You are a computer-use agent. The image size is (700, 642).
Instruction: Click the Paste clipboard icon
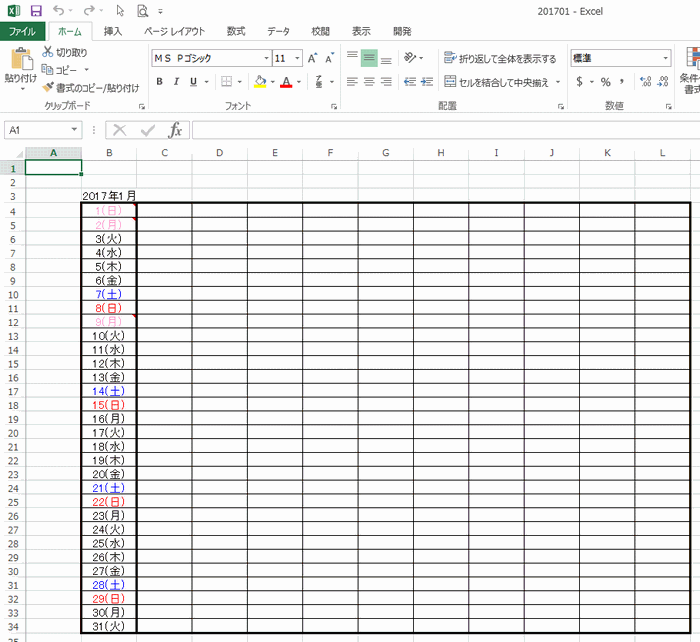click(21, 59)
